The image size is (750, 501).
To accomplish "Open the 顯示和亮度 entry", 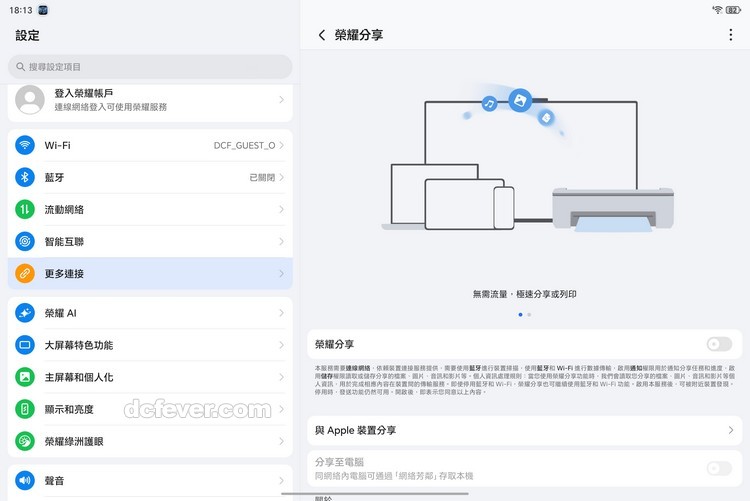I will (150, 409).
